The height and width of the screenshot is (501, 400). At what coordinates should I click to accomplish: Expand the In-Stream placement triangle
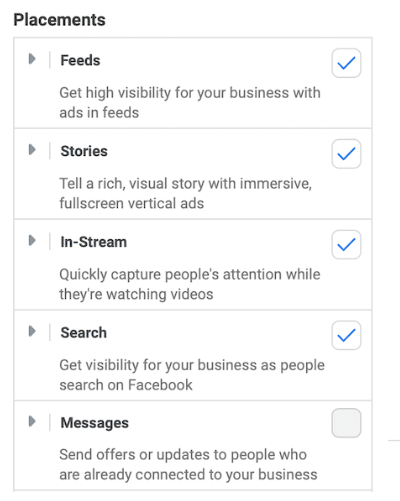[32, 240]
